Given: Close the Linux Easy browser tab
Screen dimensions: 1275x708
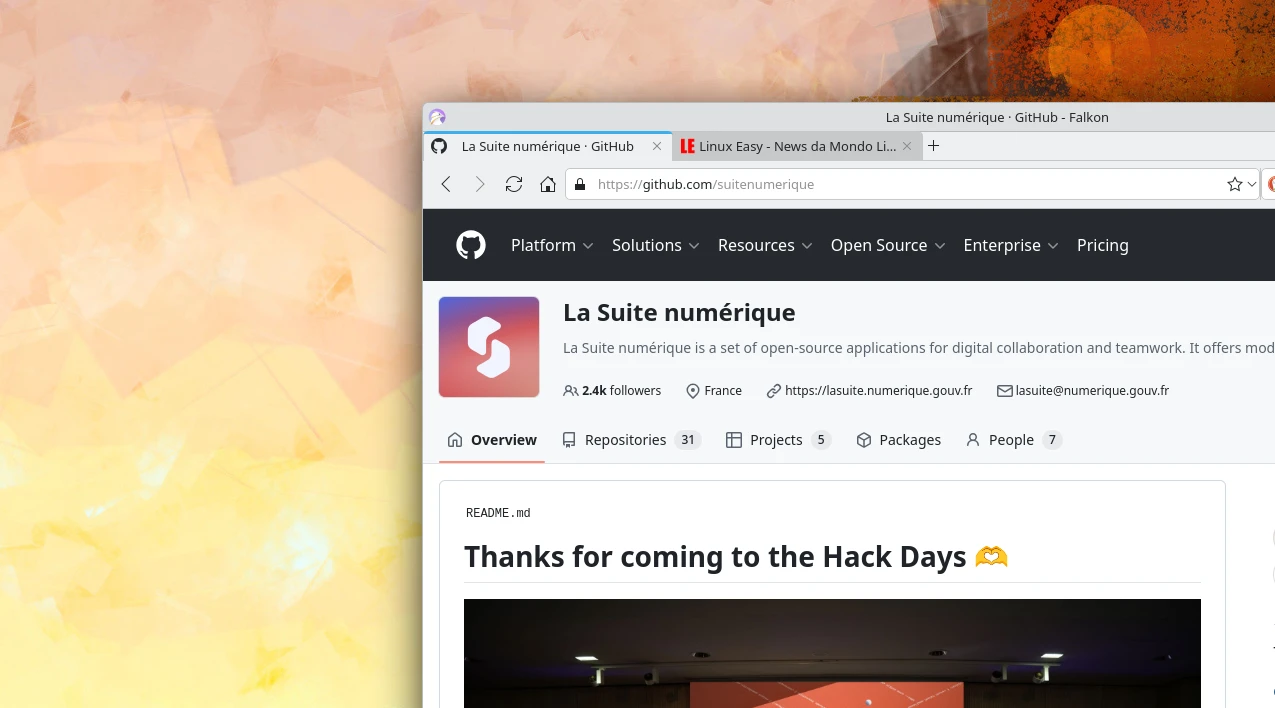Looking at the screenshot, I should point(907,146).
